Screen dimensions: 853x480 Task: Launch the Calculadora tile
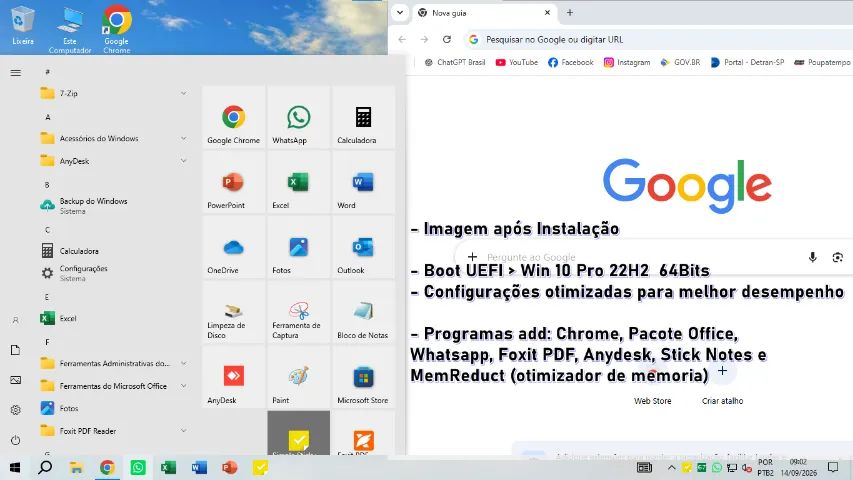[363, 117]
